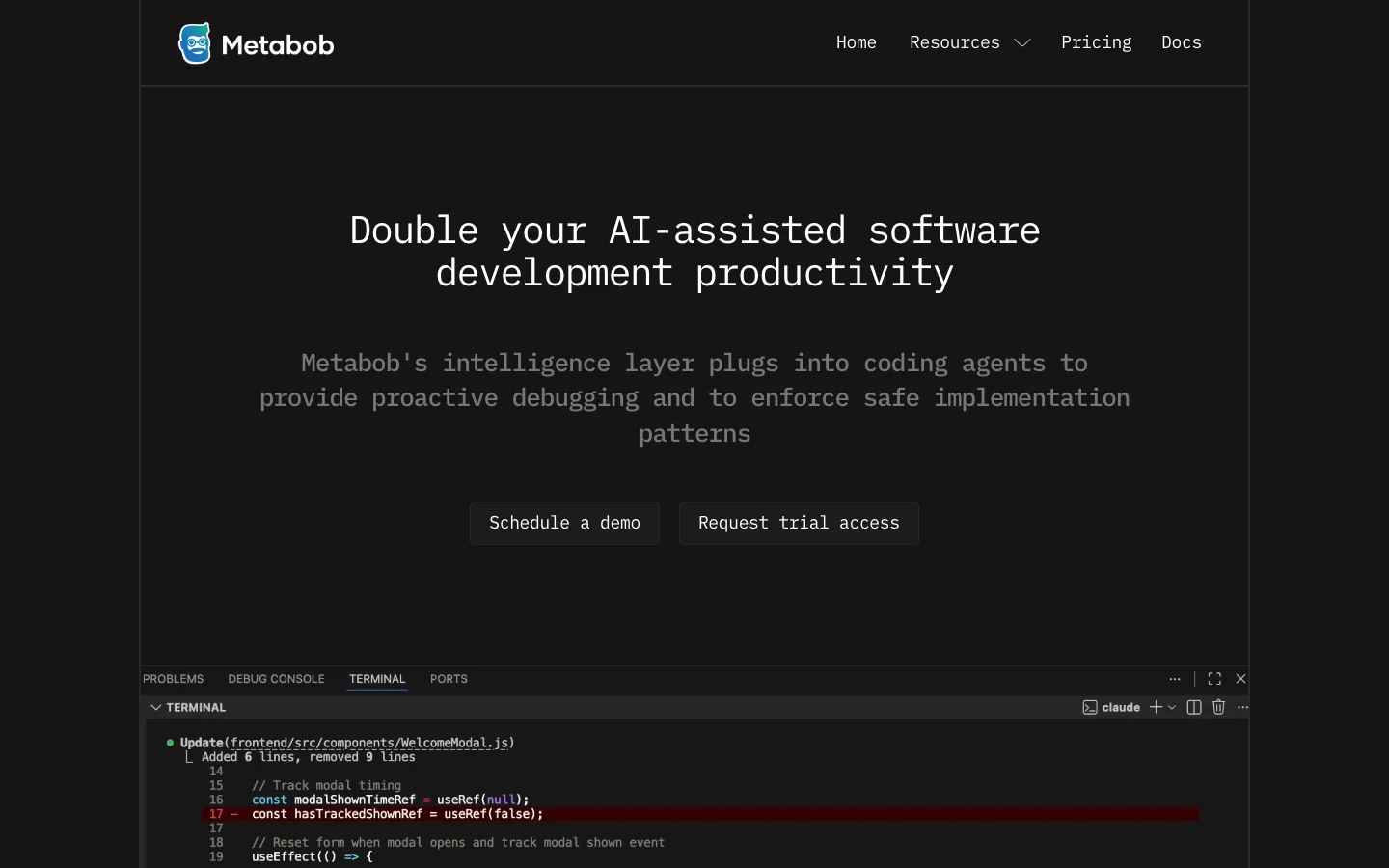Switch to the PORTS tab

pos(449,679)
